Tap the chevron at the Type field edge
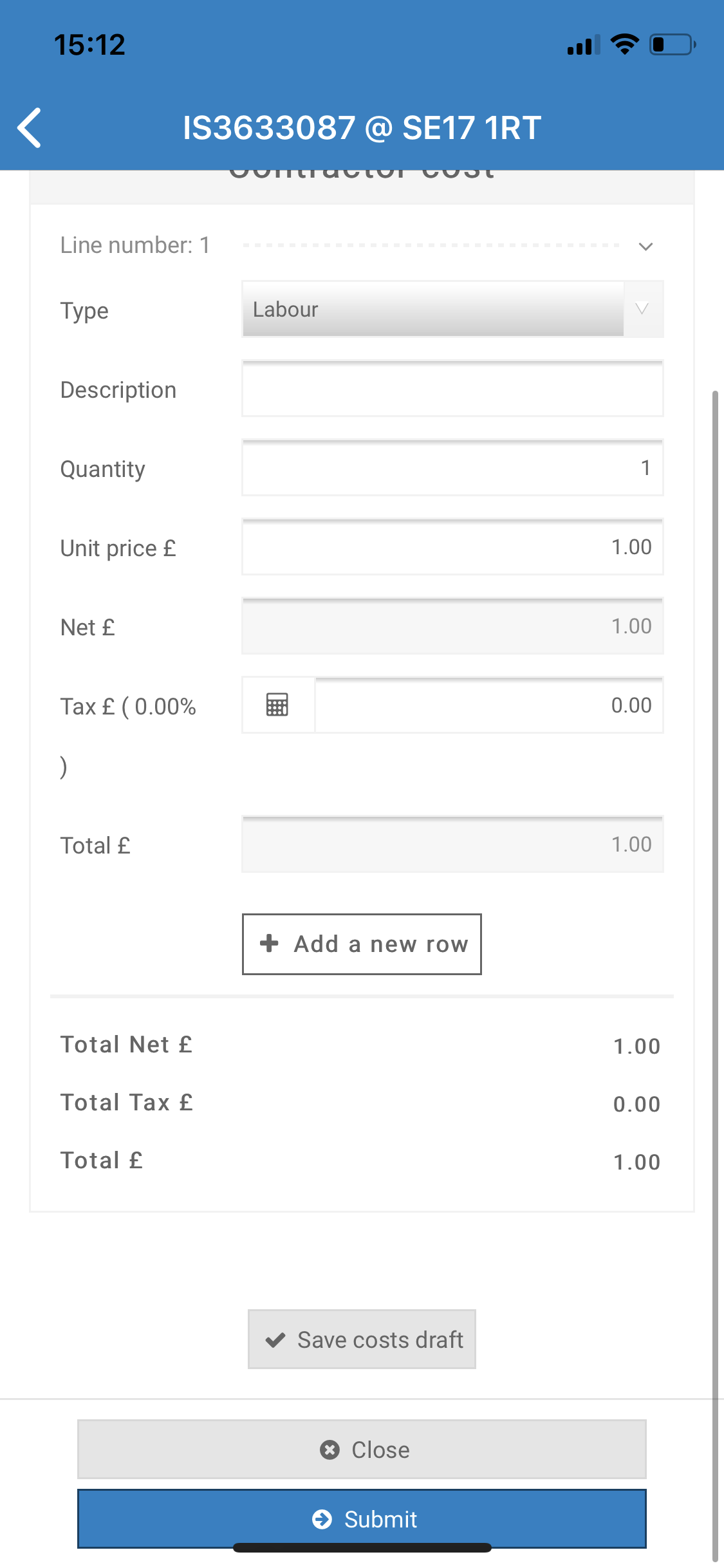 (642, 310)
